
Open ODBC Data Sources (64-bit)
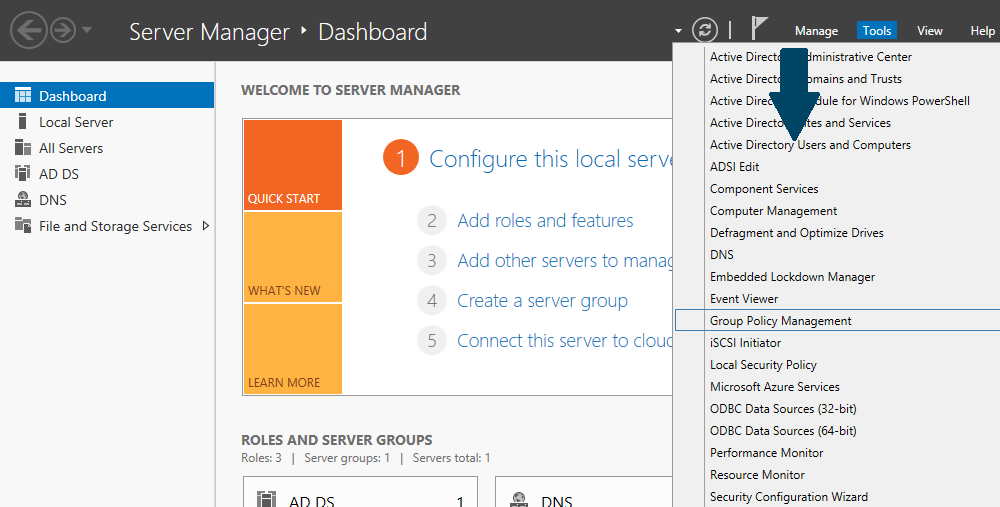783,430
